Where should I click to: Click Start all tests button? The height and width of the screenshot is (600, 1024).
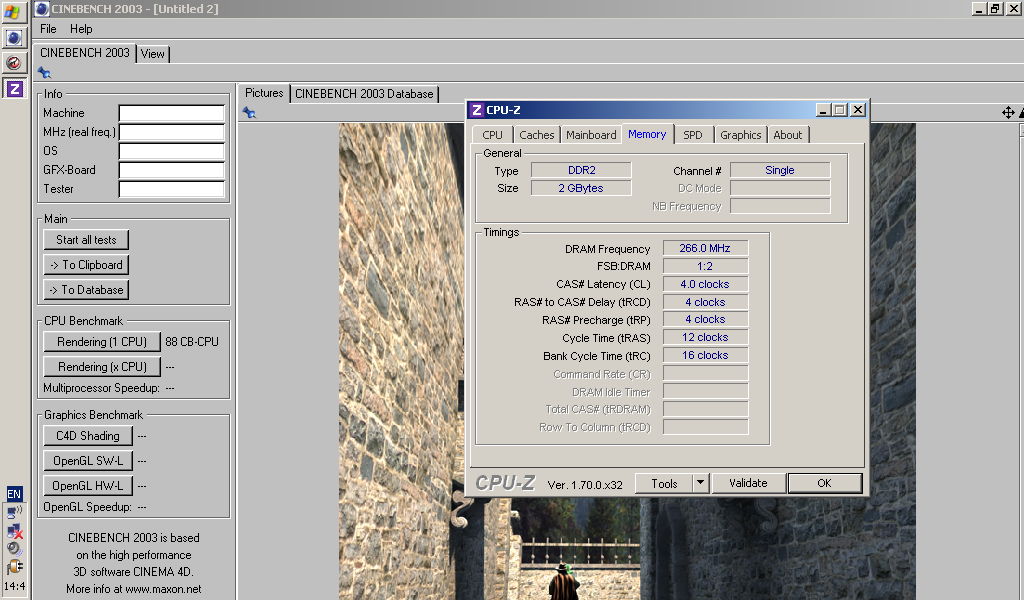[x=86, y=240]
